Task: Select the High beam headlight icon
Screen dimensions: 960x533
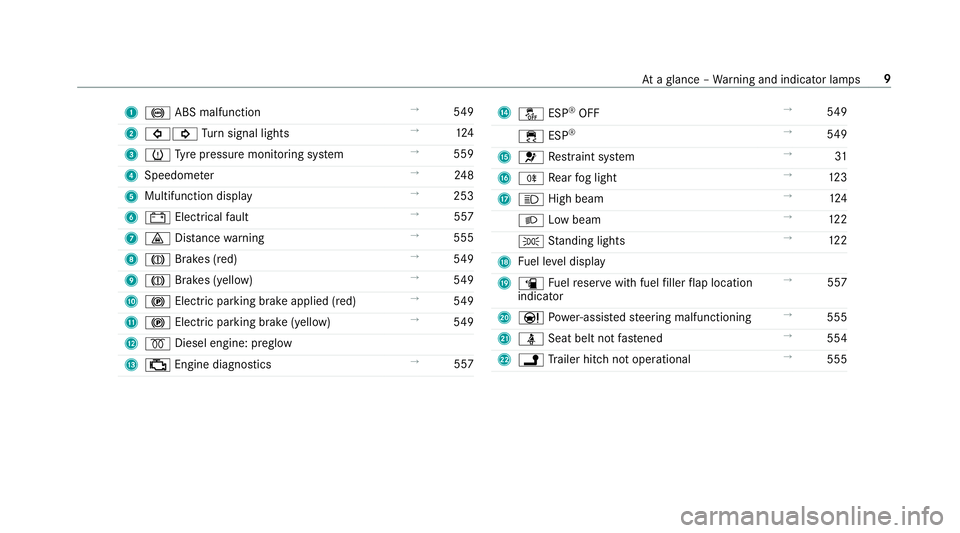Action: point(531,199)
